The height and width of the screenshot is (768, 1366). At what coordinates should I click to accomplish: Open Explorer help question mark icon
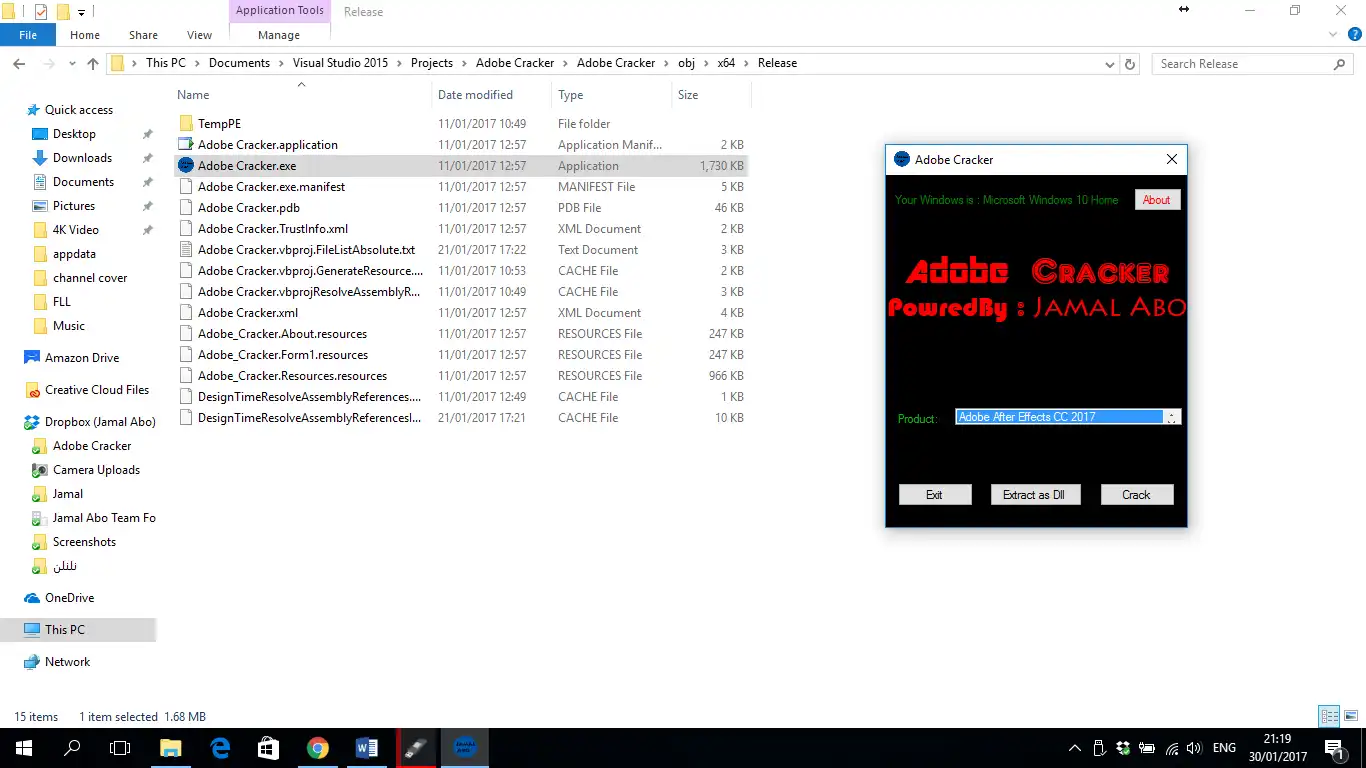pos(1353,34)
